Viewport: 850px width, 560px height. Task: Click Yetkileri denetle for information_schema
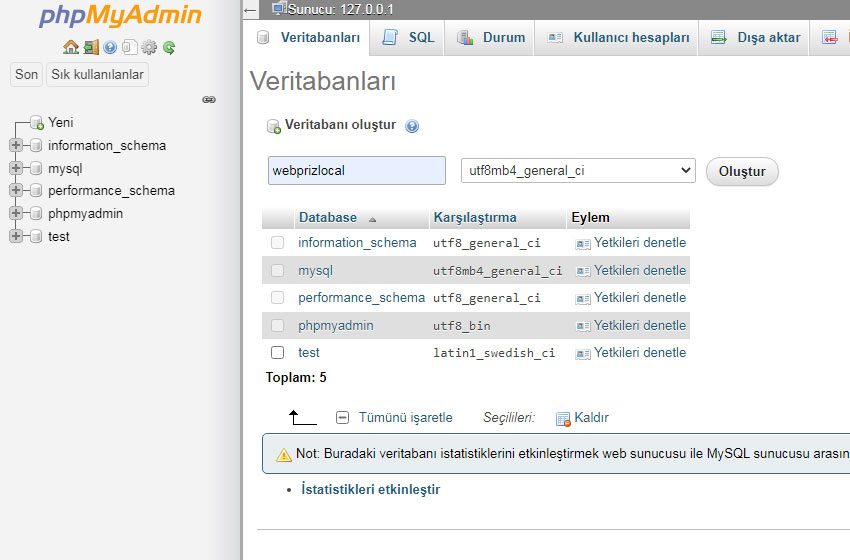click(640, 242)
